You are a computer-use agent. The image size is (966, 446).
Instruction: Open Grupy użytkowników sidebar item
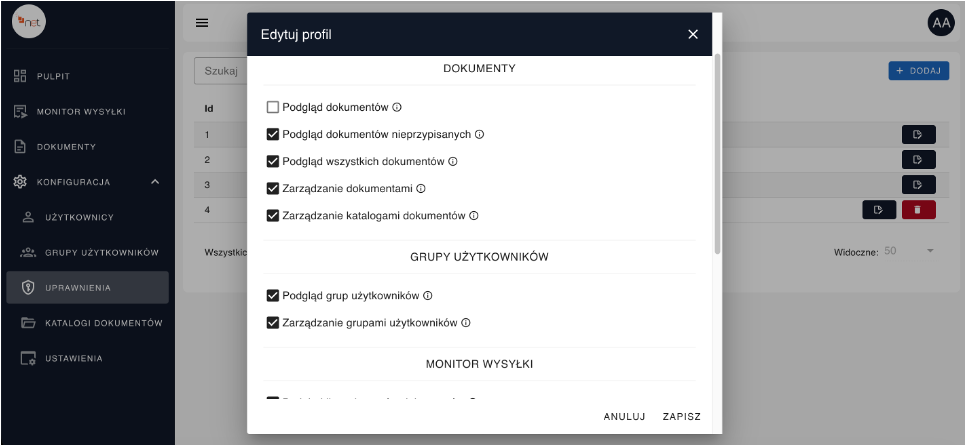102,252
